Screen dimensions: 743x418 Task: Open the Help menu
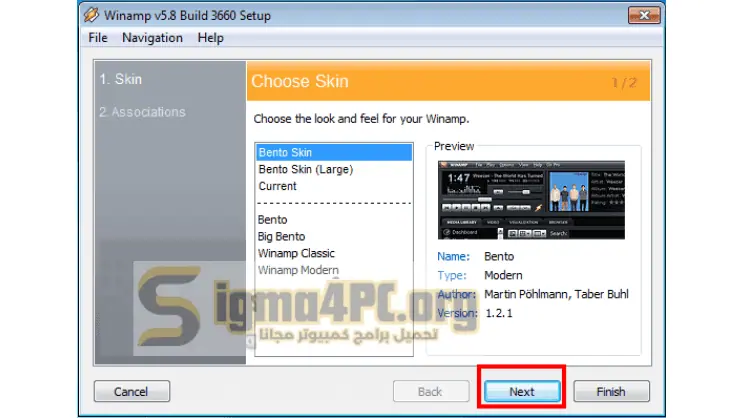pyautogui.click(x=210, y=38)
